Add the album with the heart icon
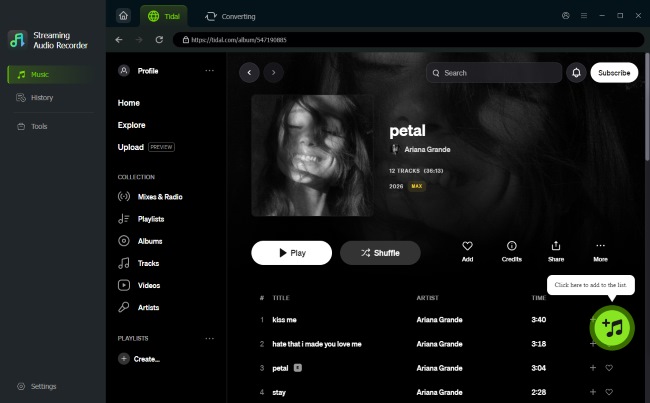This screenshot has height=403, width=650. pyautogui.click(x=467, y=251)
